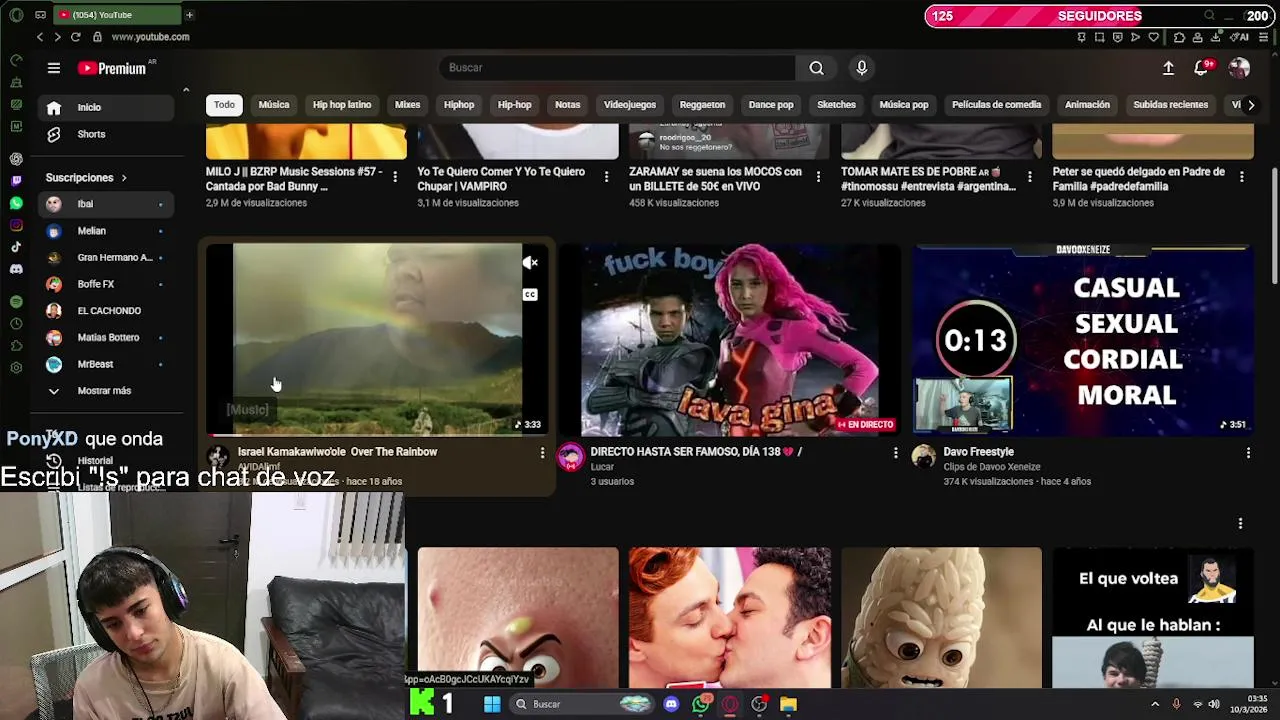Open fuck boy lava gina live thumbnail

coord(730,340)
